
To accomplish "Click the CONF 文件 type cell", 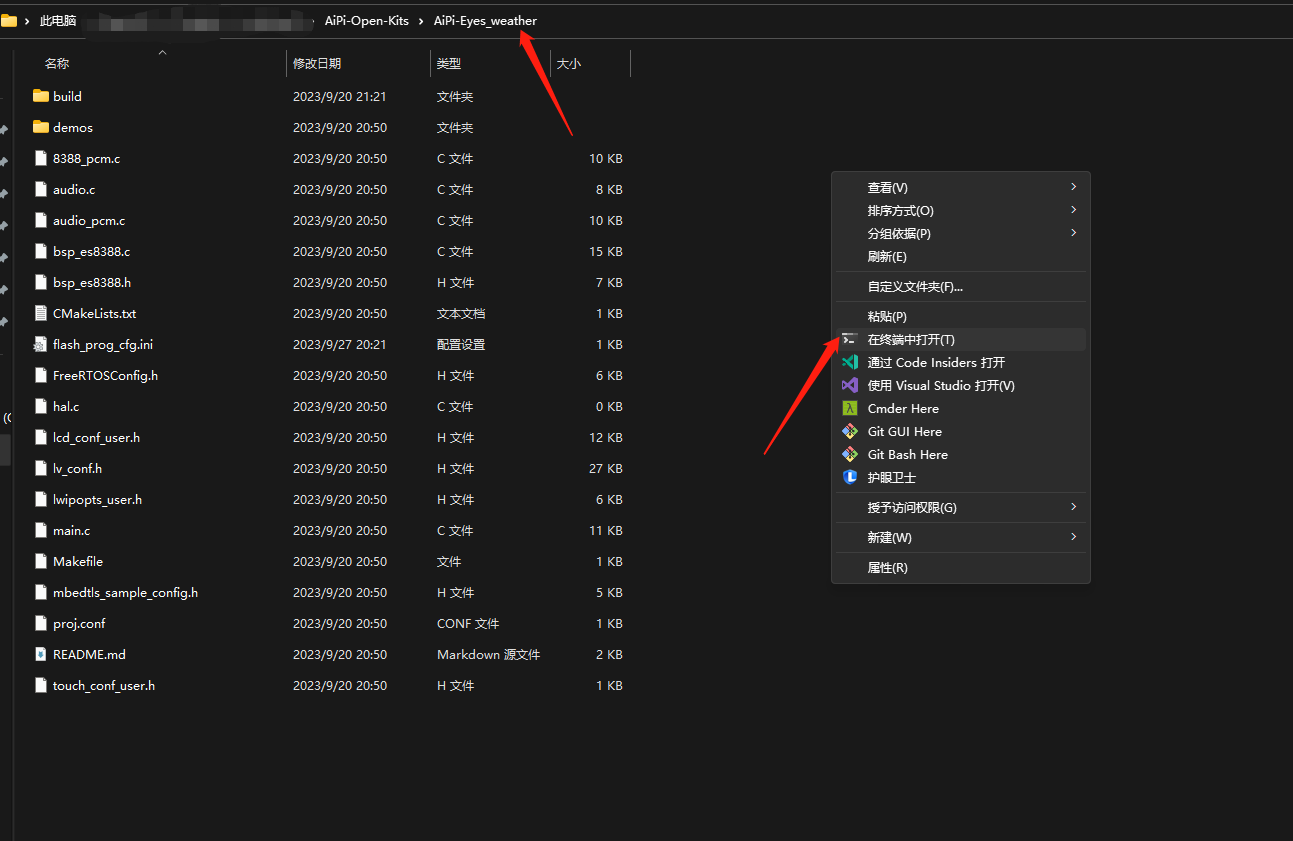I will coord(468,623).
